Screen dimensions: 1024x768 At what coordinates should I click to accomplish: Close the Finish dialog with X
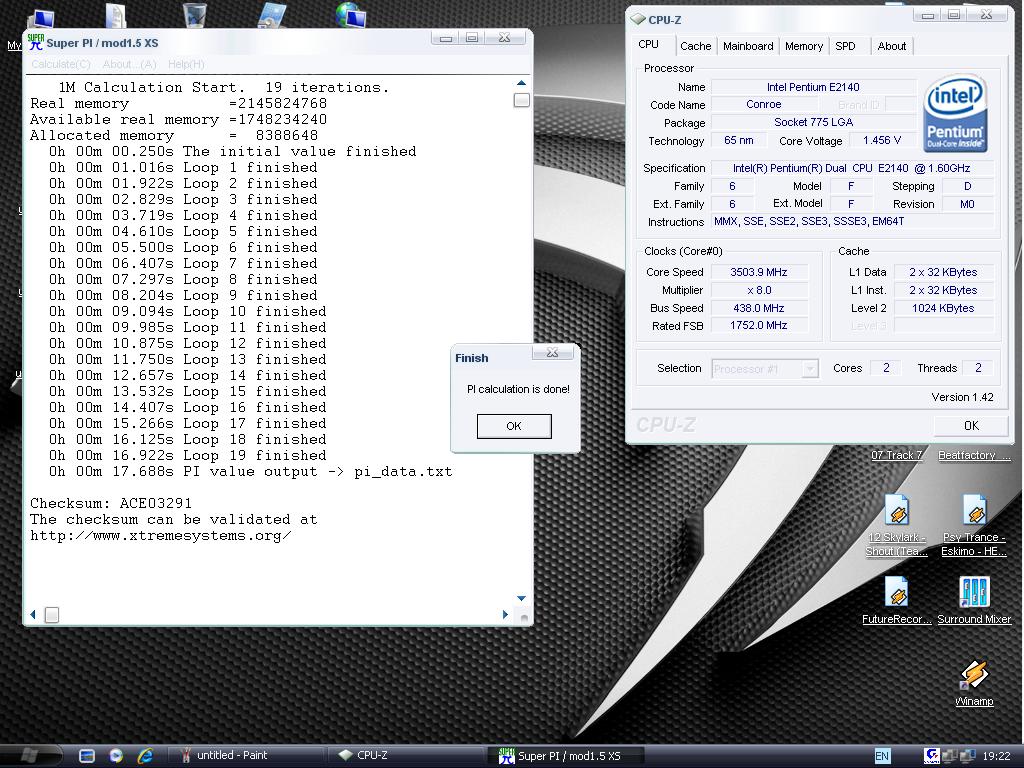click(552, 353)
